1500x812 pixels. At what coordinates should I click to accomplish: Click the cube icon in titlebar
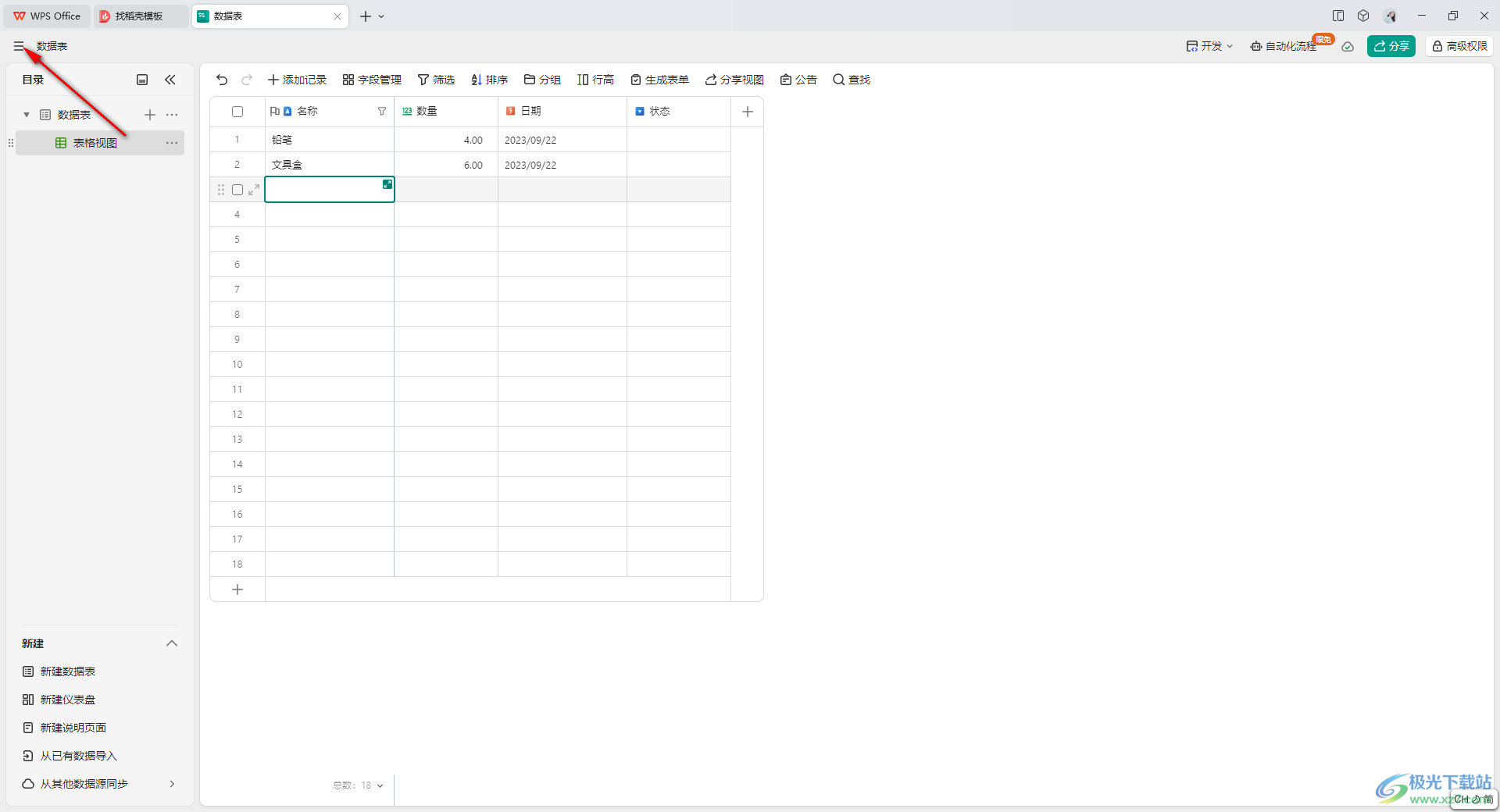pyautogui.click(x=1363, y=16)
